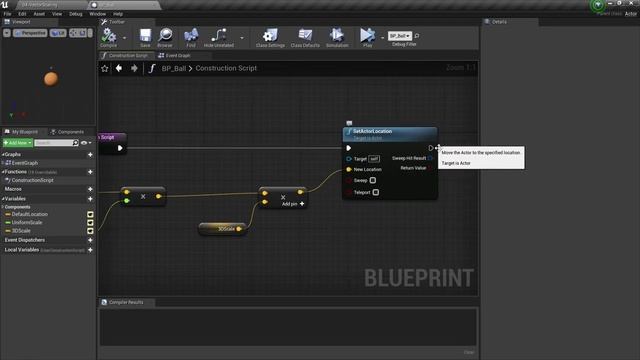Click comment bubble above SetActorLocation node
This screenshot has height=360, width=640.
tap(349, 123)
